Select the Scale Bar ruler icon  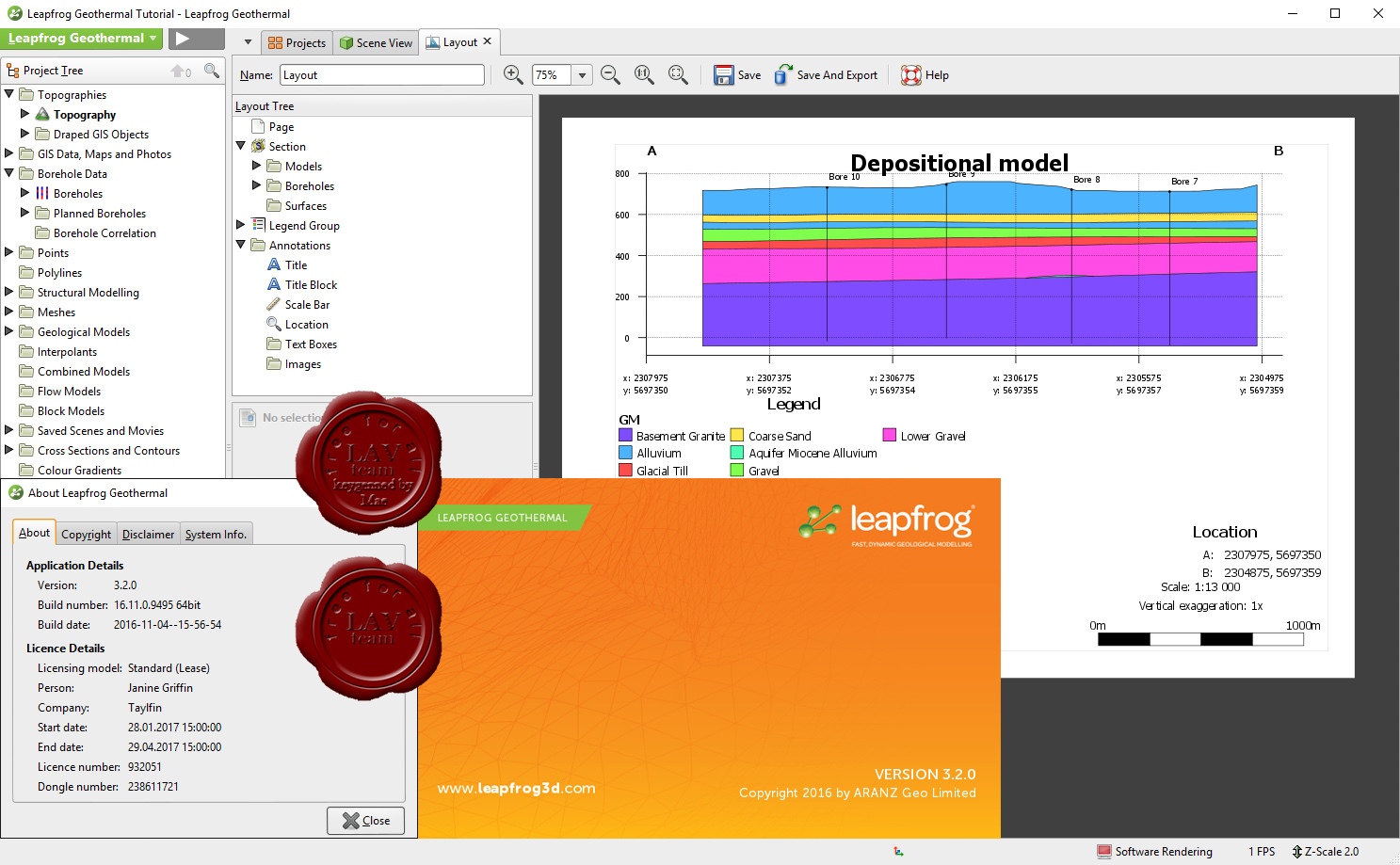[274, 304]
